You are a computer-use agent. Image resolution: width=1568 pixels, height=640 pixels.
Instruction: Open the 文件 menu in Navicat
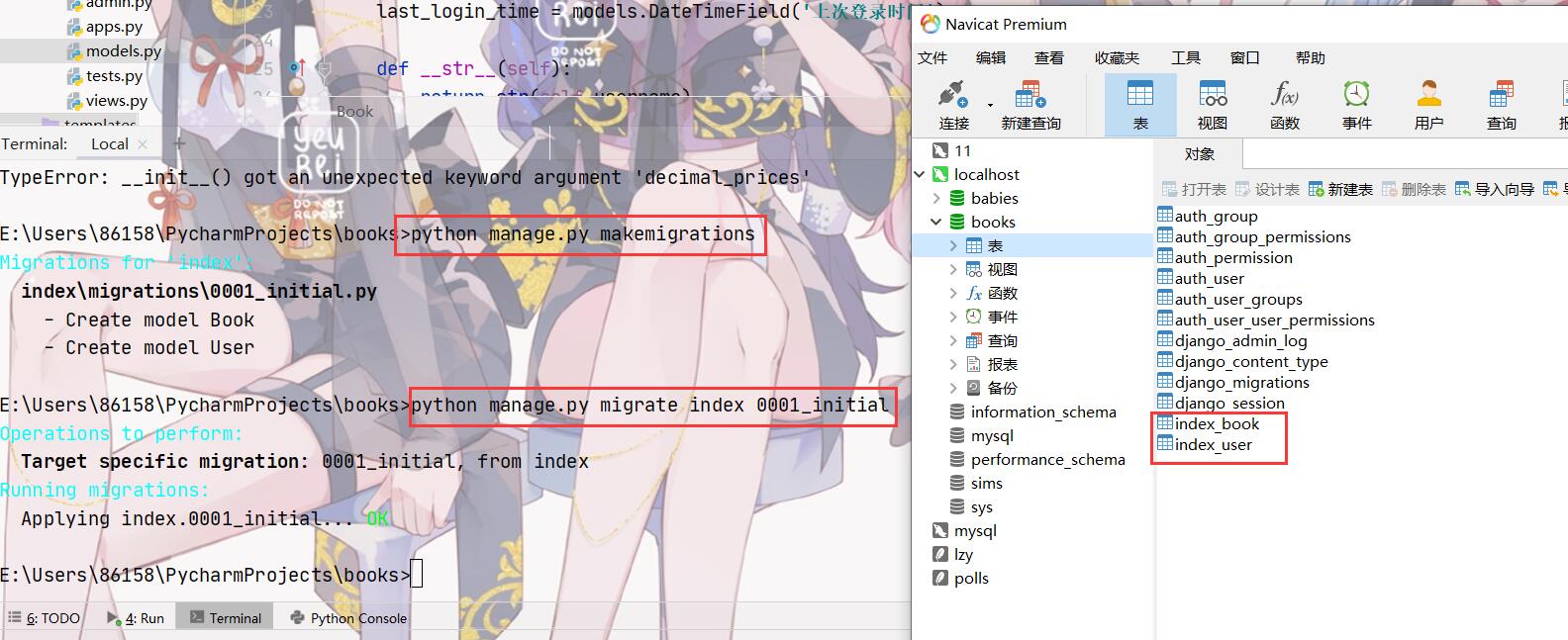pyautogui.click(x=932, y=58)
